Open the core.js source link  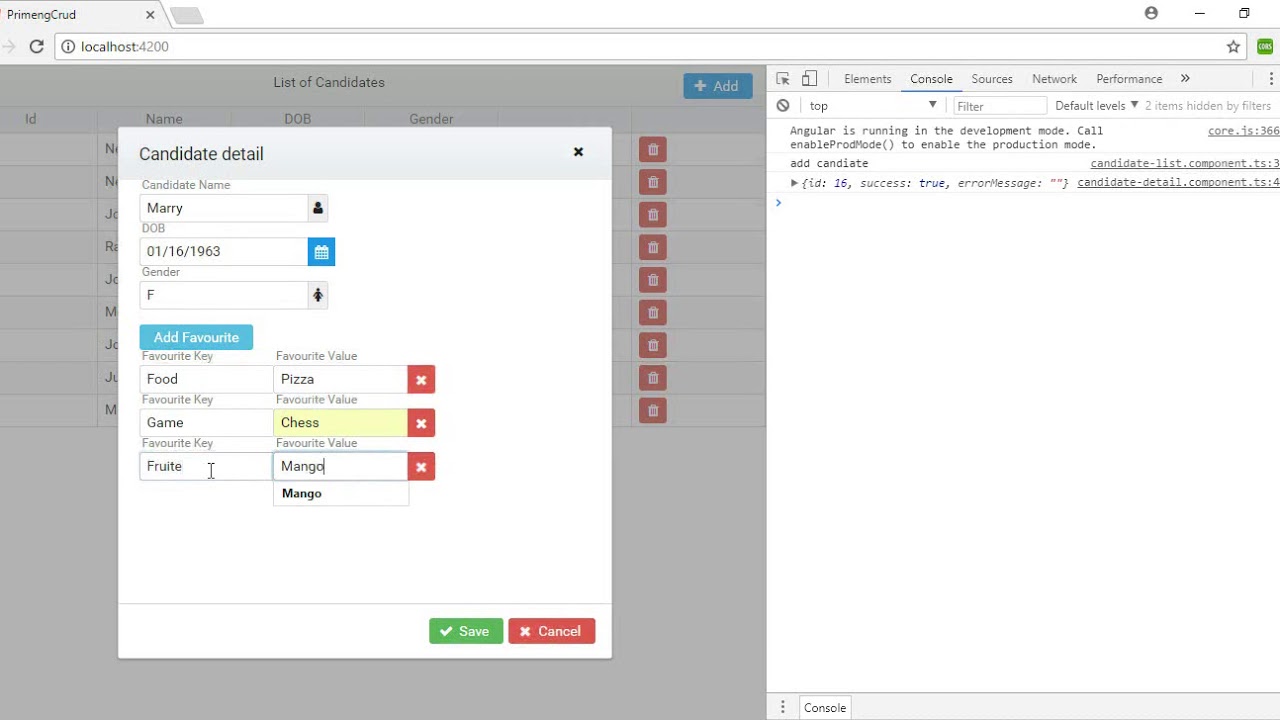click(1243, 131)
